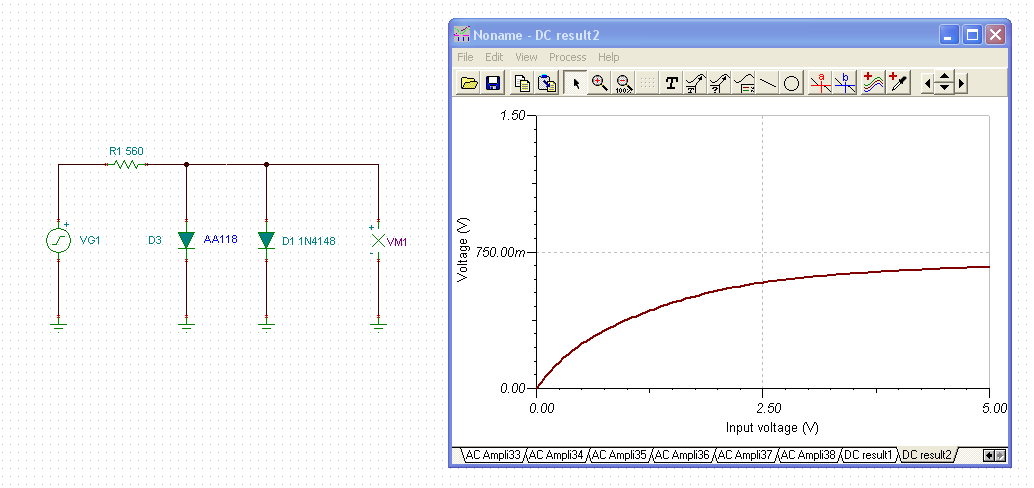The width and height of the screenshot is (1034, 488).
Task: Click the dark red plotted curve
Action: pos(762,282)
